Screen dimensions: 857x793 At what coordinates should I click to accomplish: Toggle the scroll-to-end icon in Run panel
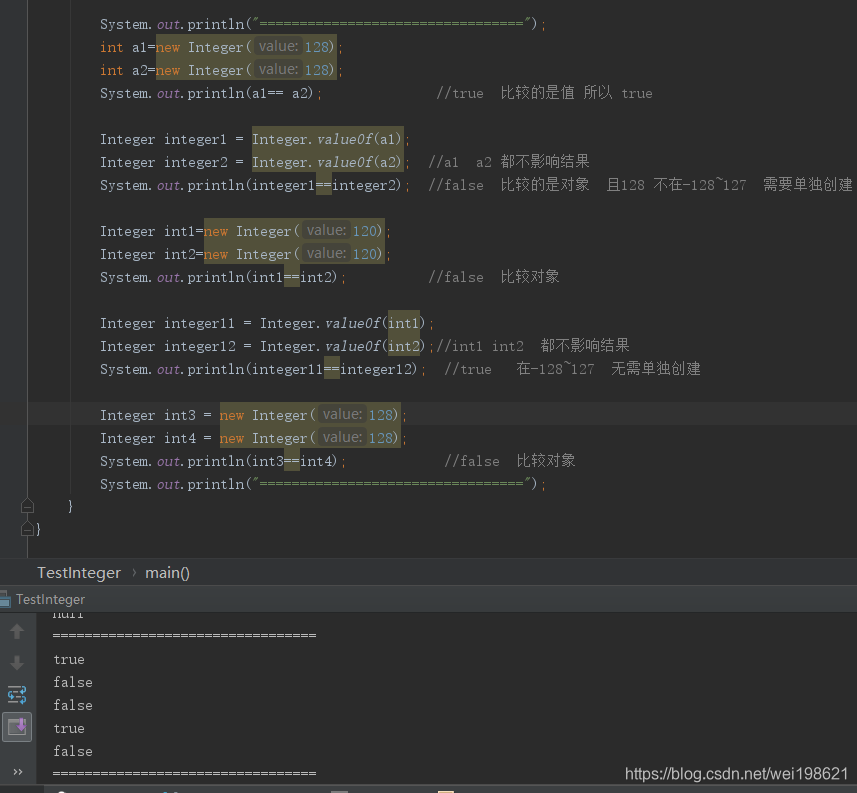pyautogui.click(x=17, y=727)
